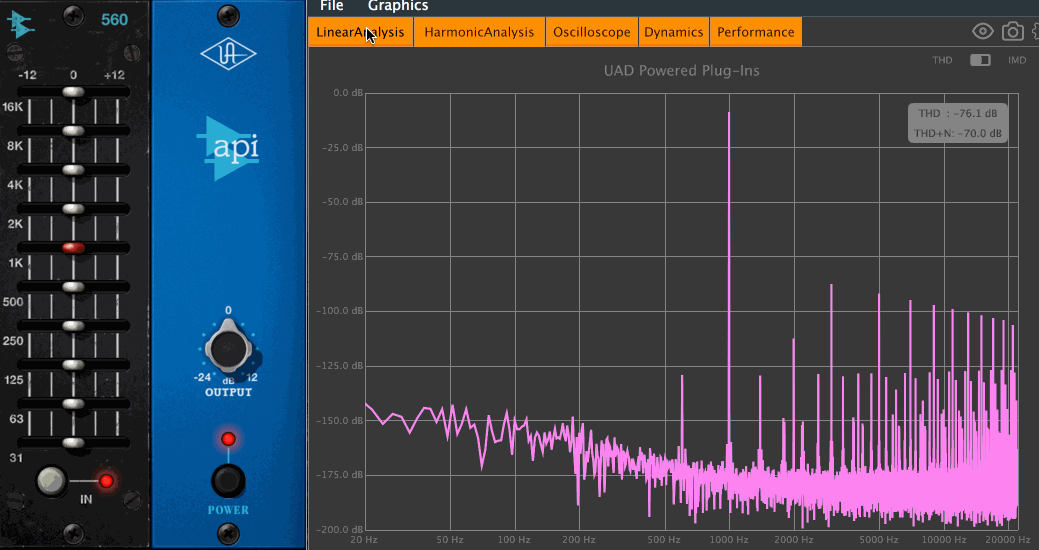Switch to the Dynamics tab
1039x550 pixels.
pos(674,32)
